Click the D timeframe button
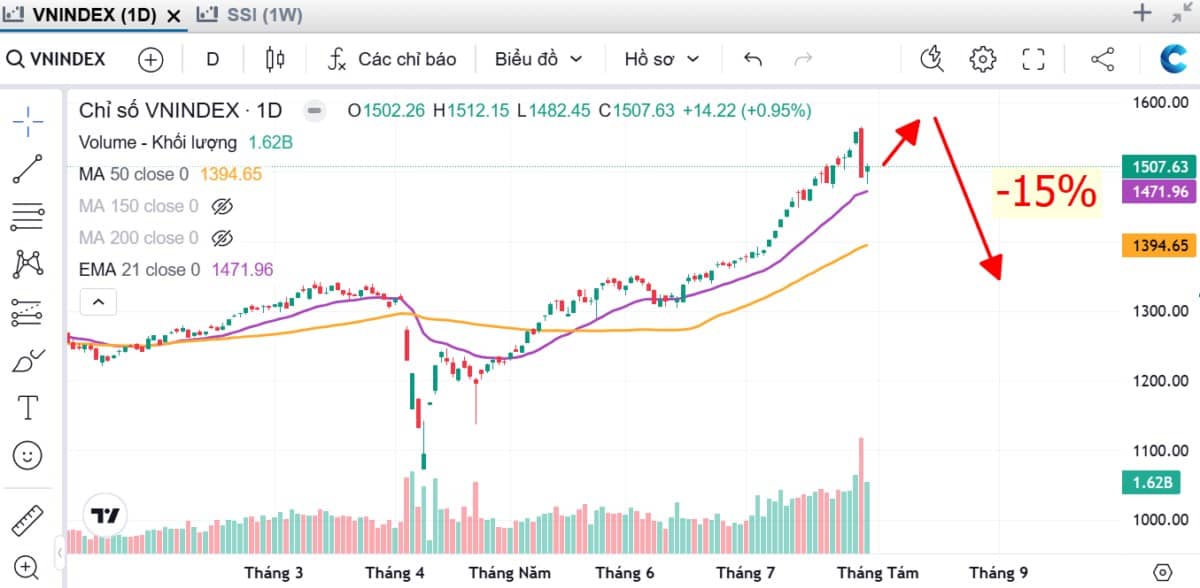 (x=212, y=59)
